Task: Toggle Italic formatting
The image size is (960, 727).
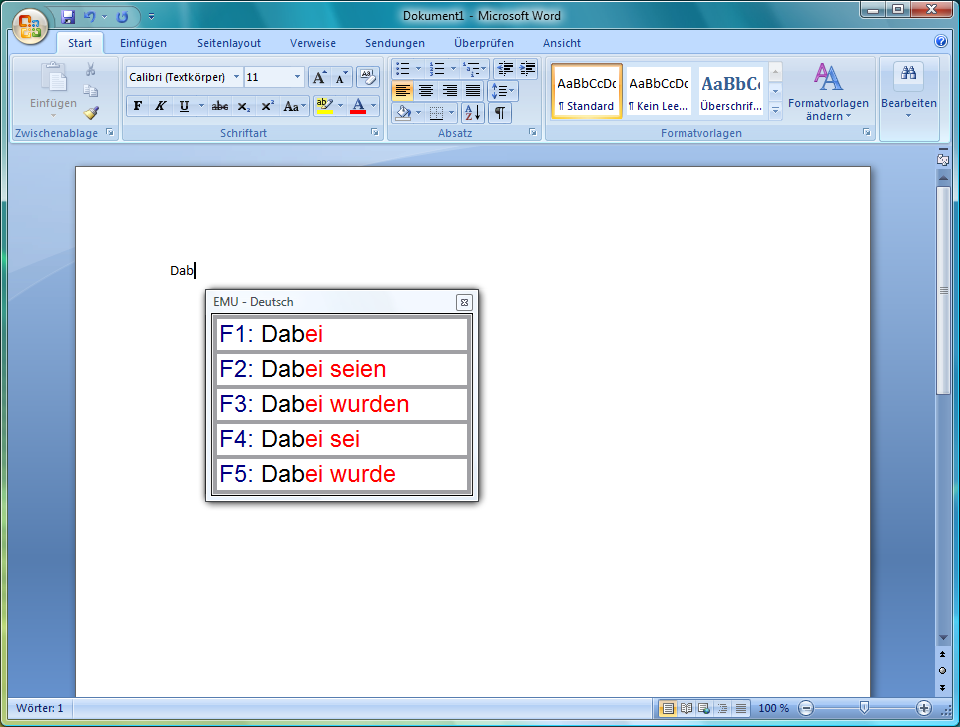Action: point(160,106)
